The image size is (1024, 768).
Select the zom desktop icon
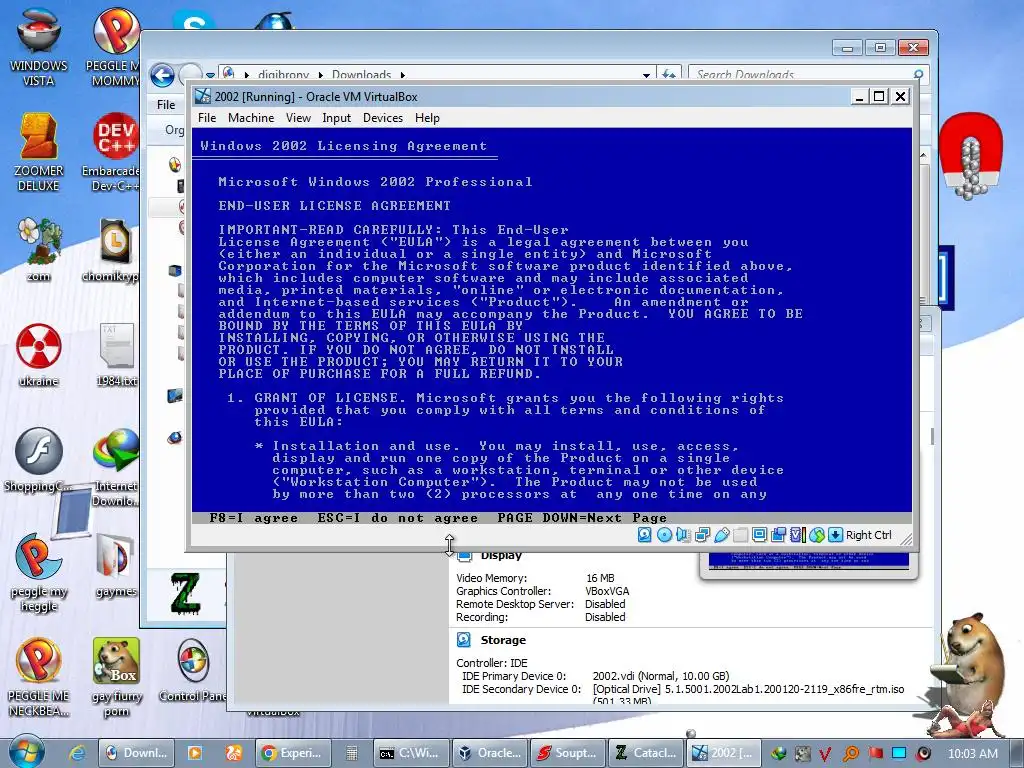(x=39, y=249)
